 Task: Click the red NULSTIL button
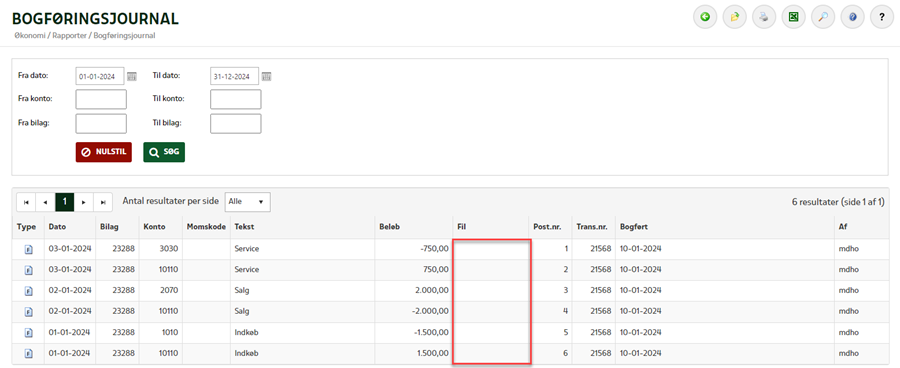point(104,152)
